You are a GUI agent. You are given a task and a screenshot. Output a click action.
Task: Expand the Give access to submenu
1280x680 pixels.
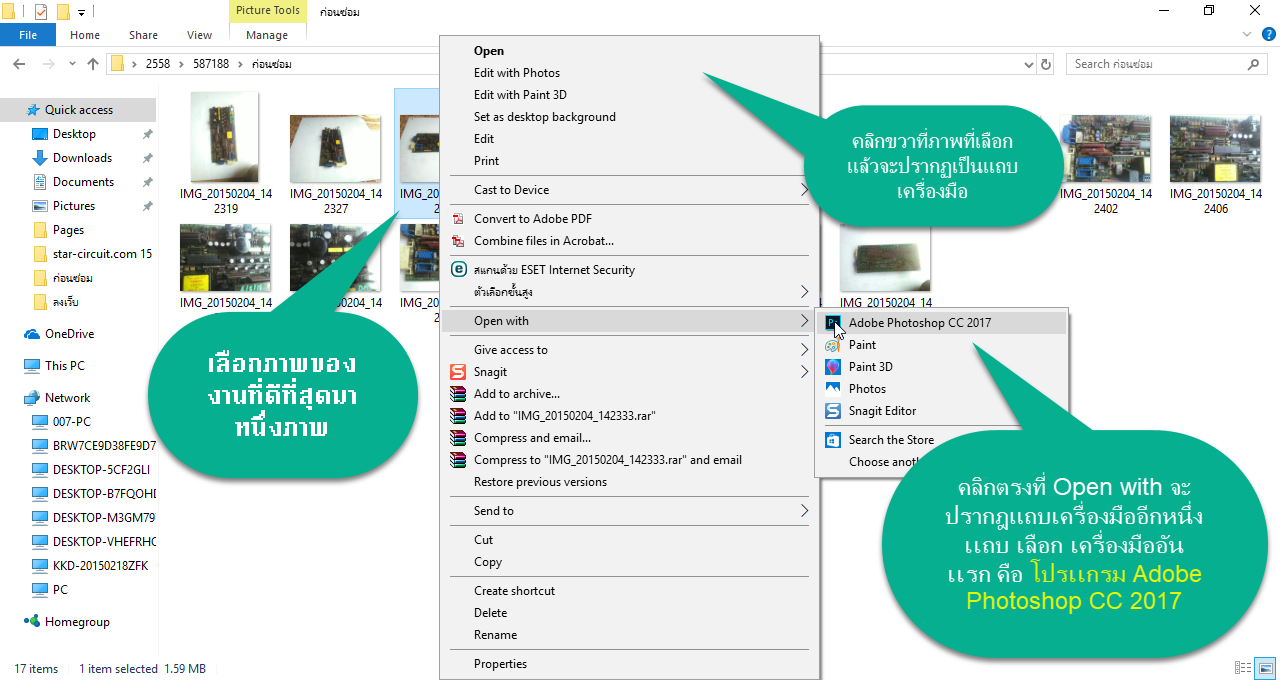(x=804, y=350)
